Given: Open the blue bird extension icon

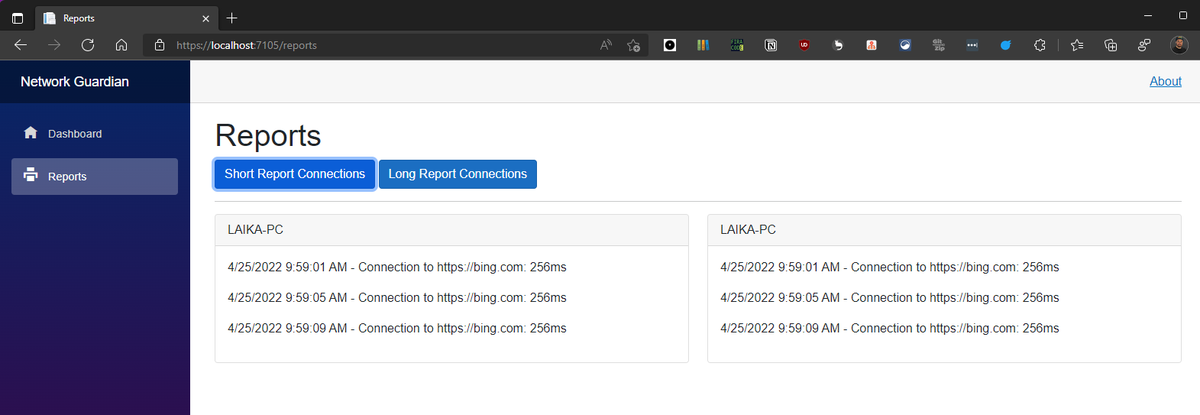Looking at the screenshot, I should (x=1006, y=45).
